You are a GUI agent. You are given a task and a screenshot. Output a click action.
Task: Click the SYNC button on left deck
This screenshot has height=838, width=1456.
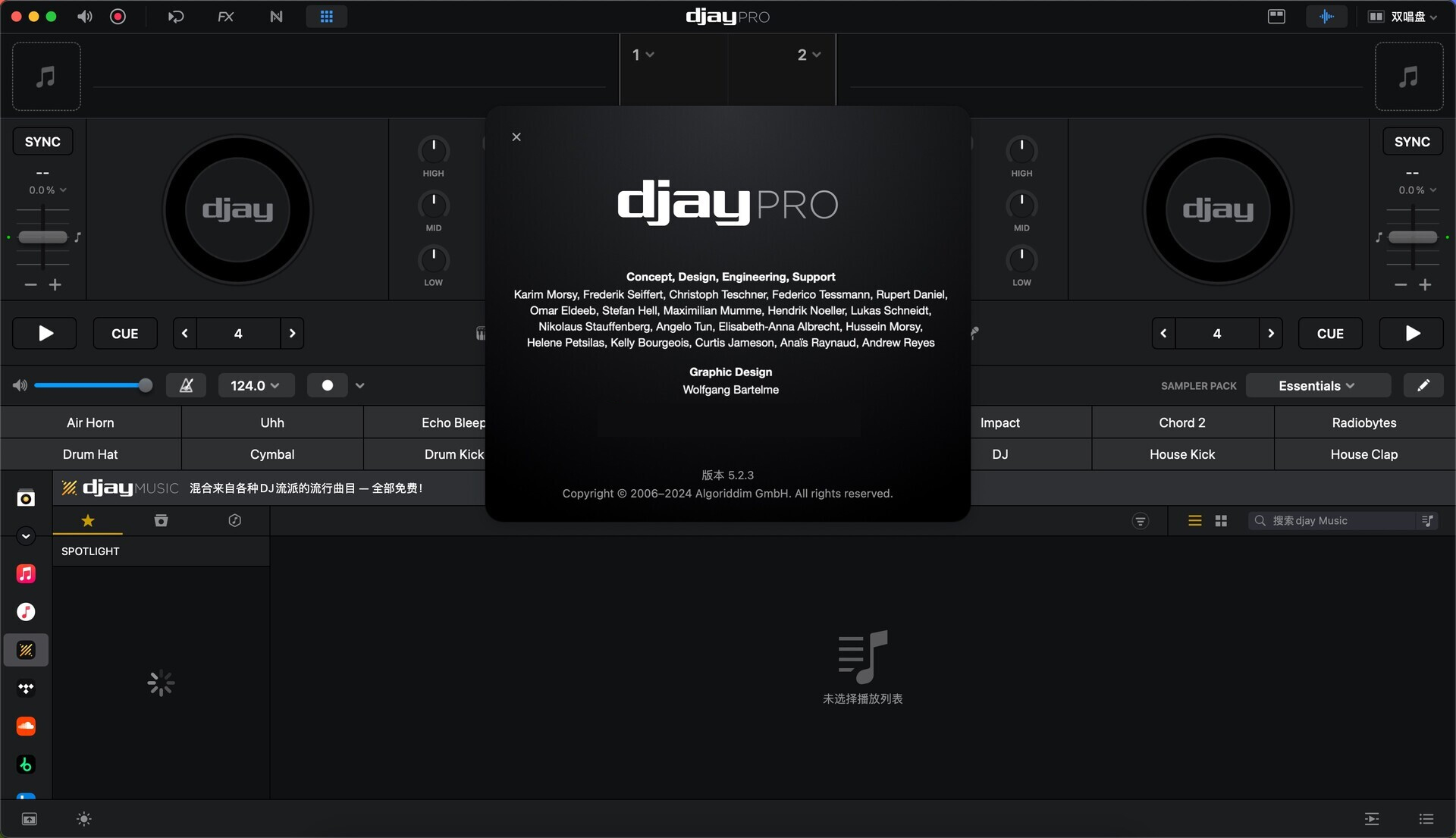(42, 141)
